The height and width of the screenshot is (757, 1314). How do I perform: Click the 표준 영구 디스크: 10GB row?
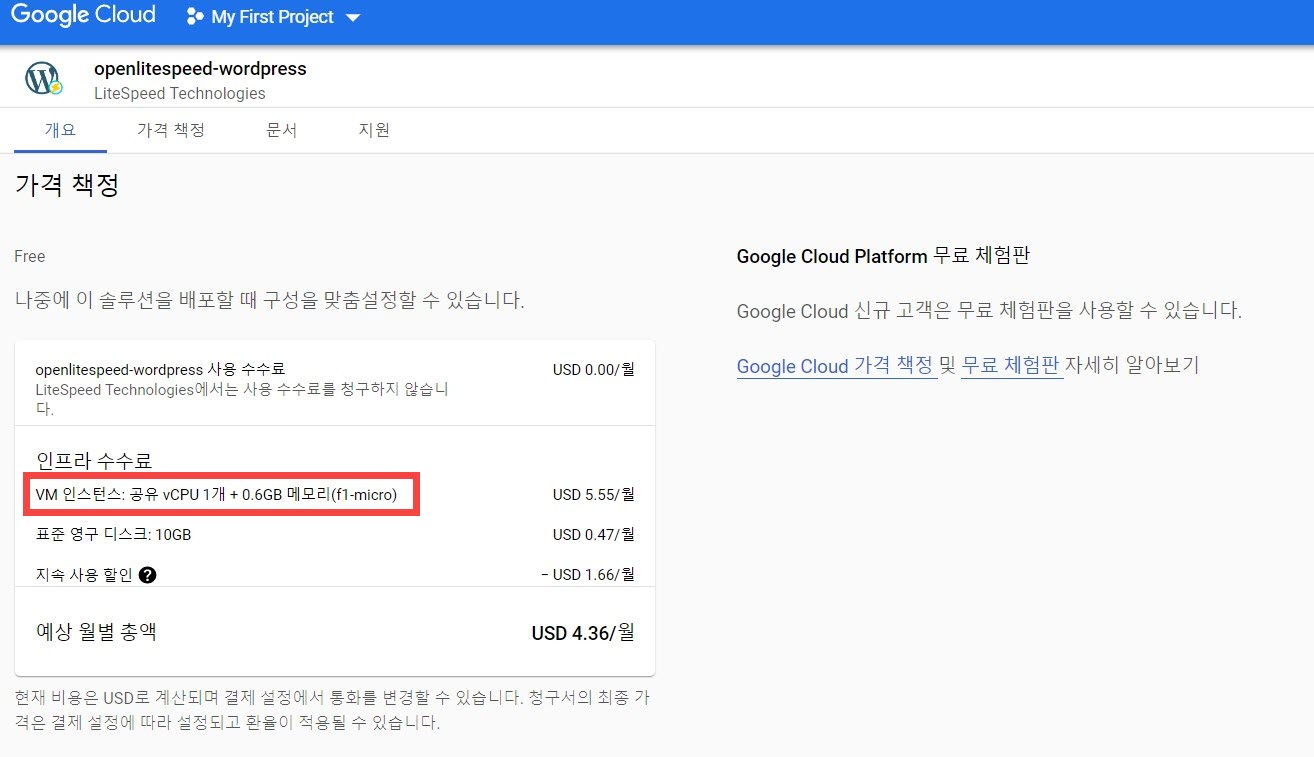(335, 535)
